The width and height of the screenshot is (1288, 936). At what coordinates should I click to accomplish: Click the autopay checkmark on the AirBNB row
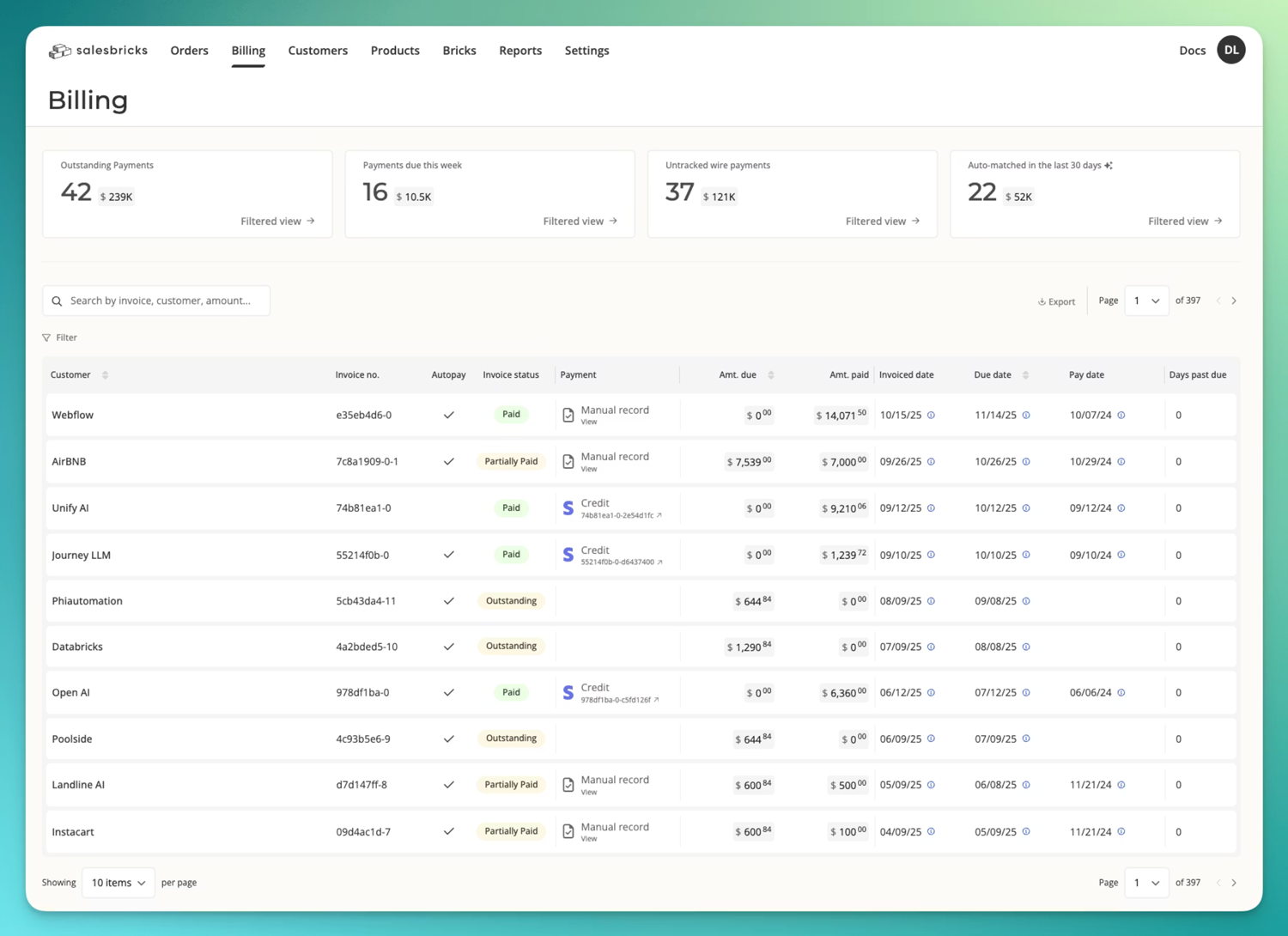[448, 461]
